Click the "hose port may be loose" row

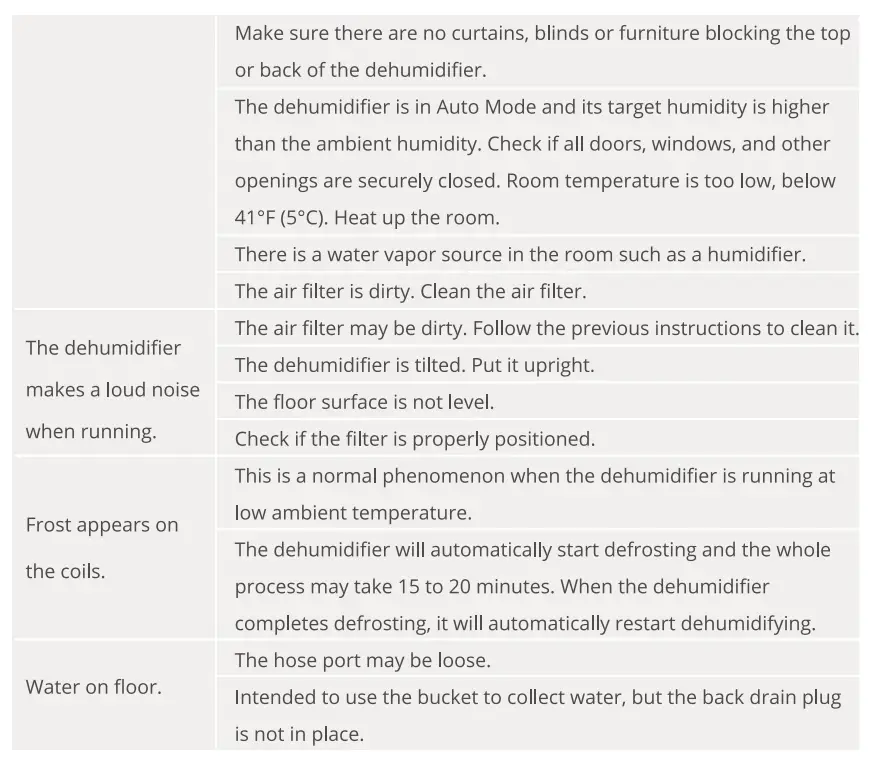point(362,660)
